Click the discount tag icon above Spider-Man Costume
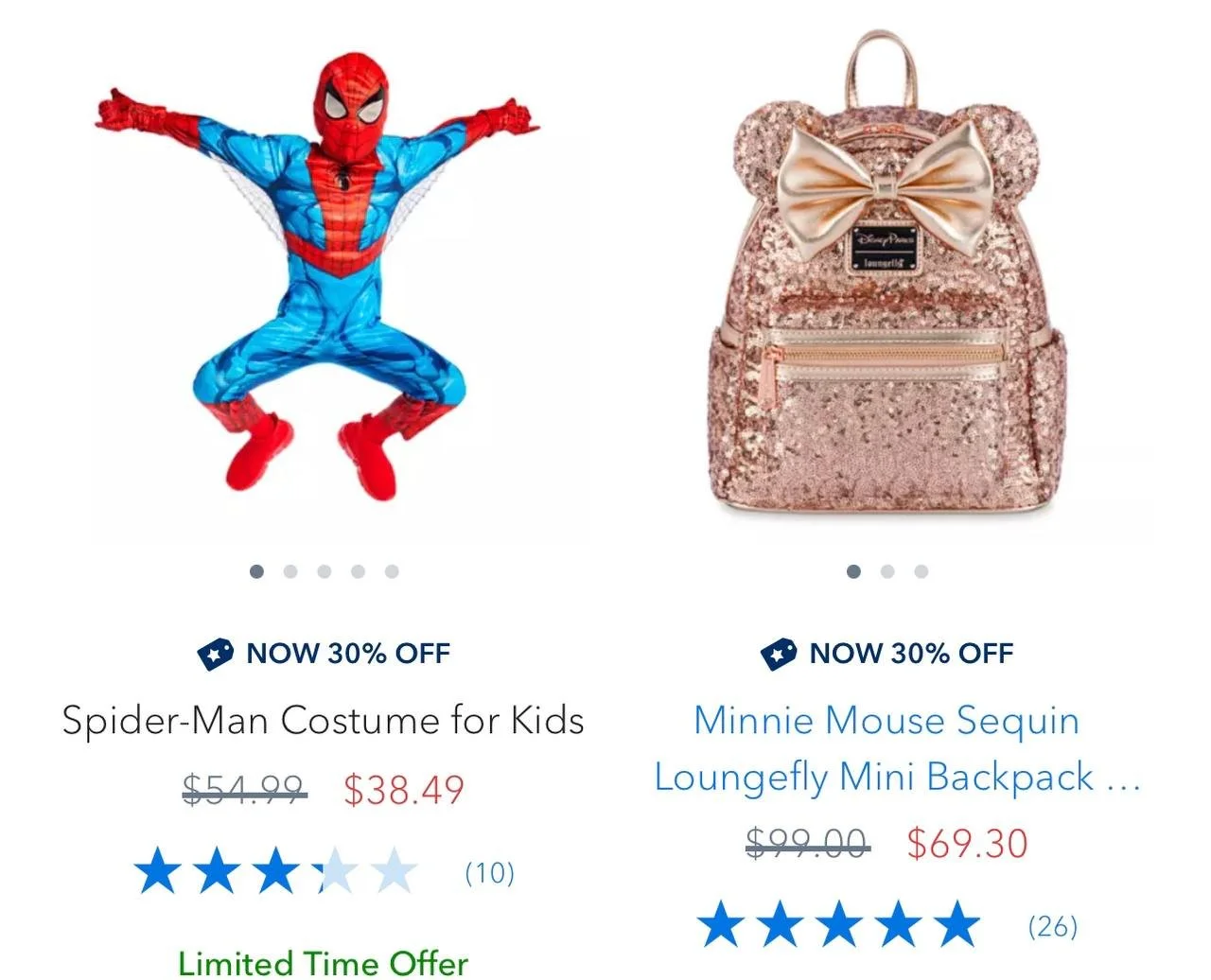 [x=216, y=654]
